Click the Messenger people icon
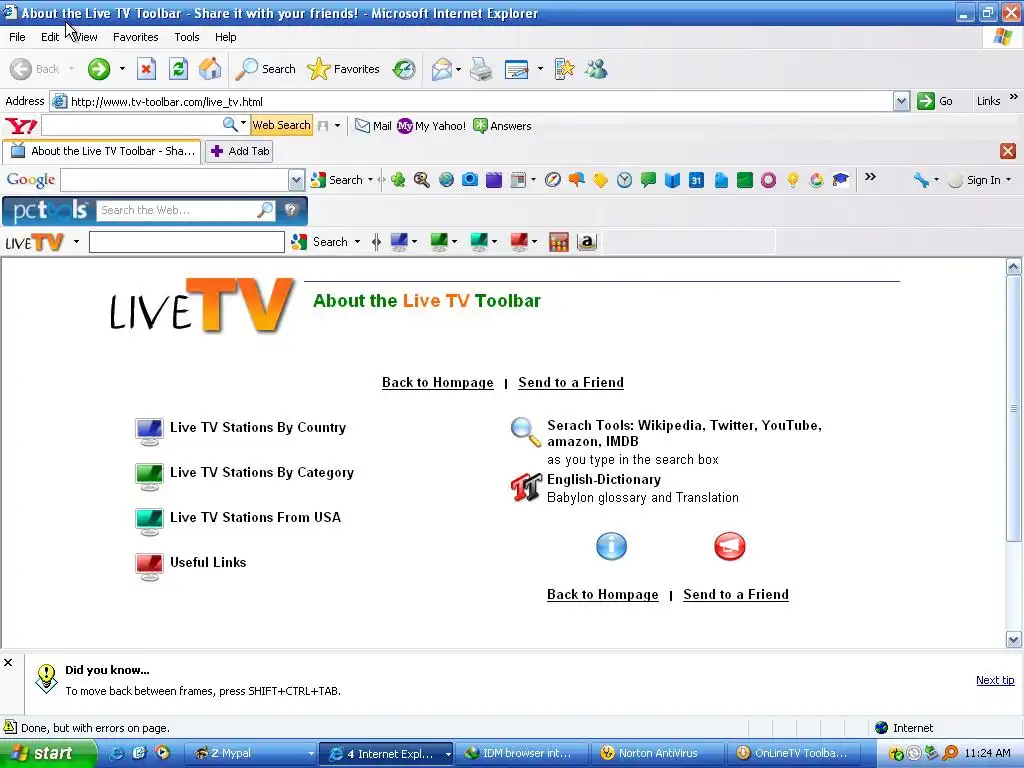1024x768 pixels. 596,69
